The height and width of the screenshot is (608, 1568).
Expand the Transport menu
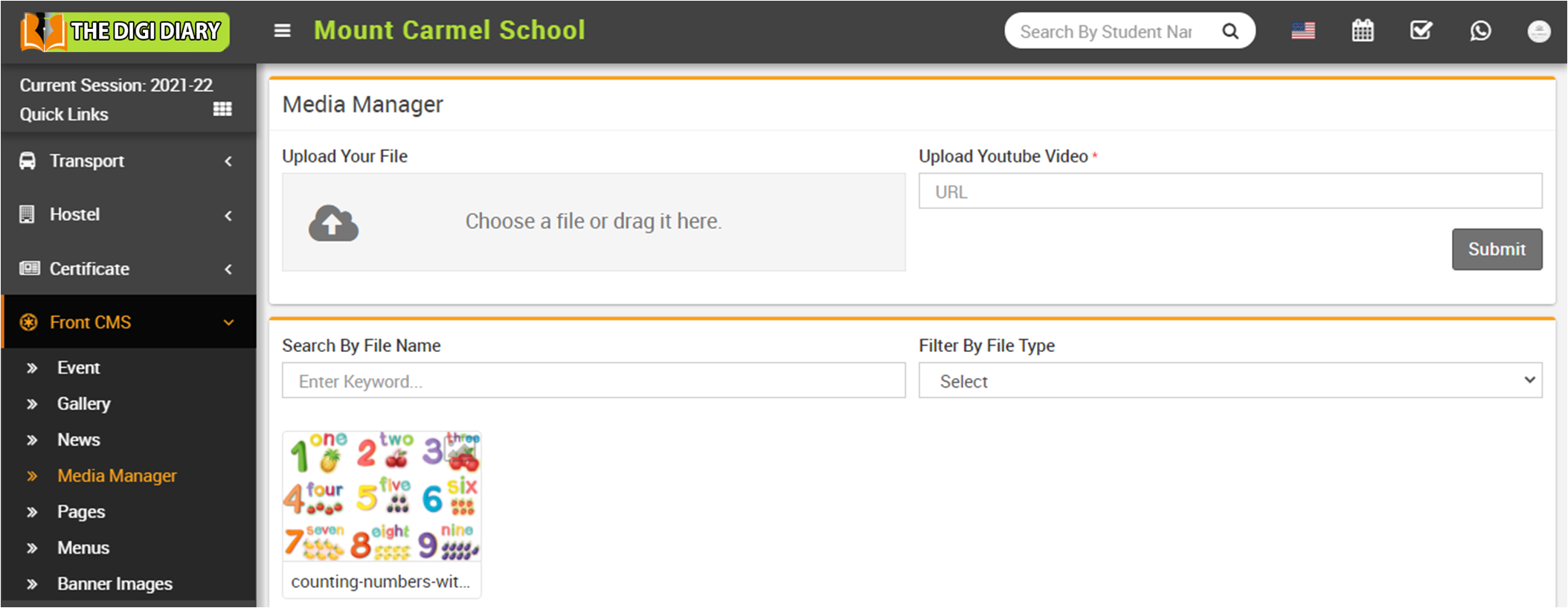[x=128, y=161]
